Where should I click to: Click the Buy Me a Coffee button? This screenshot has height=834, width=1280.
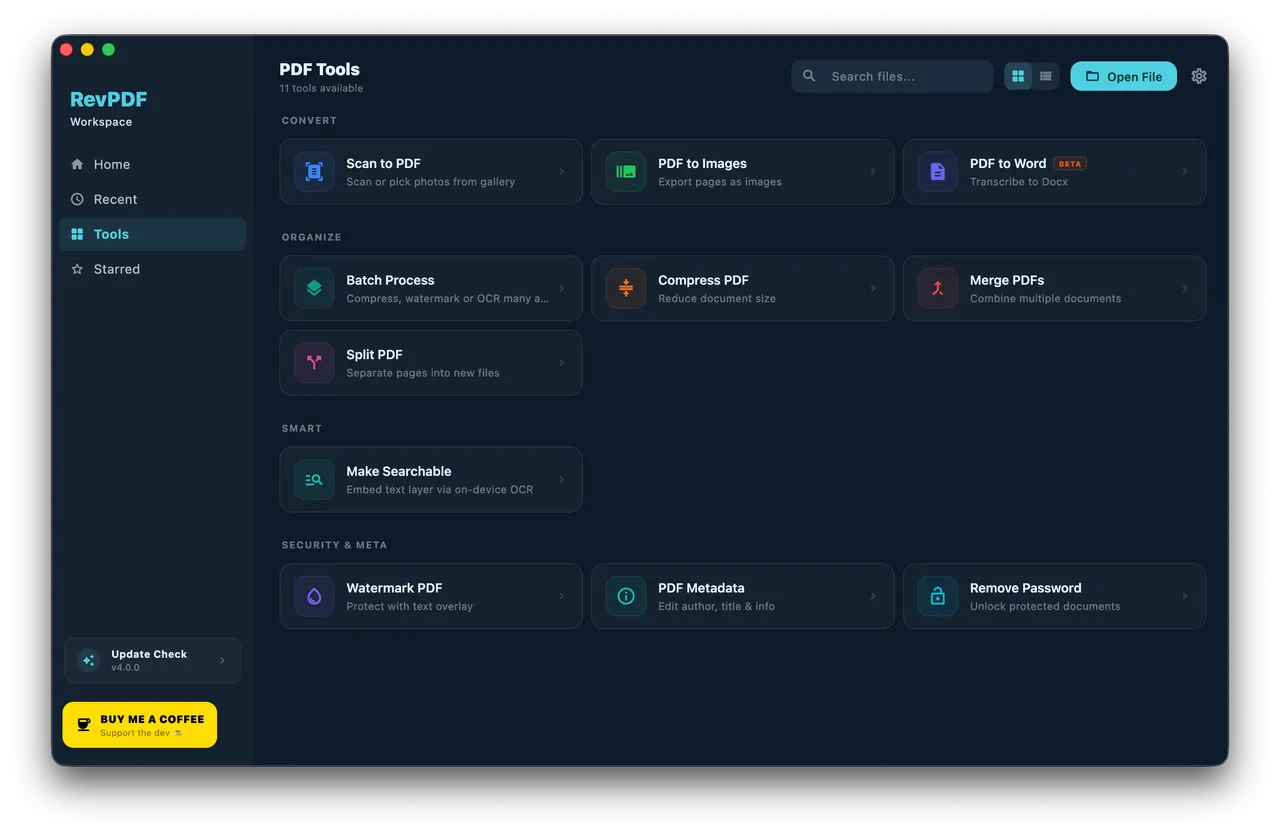(140, 725)
